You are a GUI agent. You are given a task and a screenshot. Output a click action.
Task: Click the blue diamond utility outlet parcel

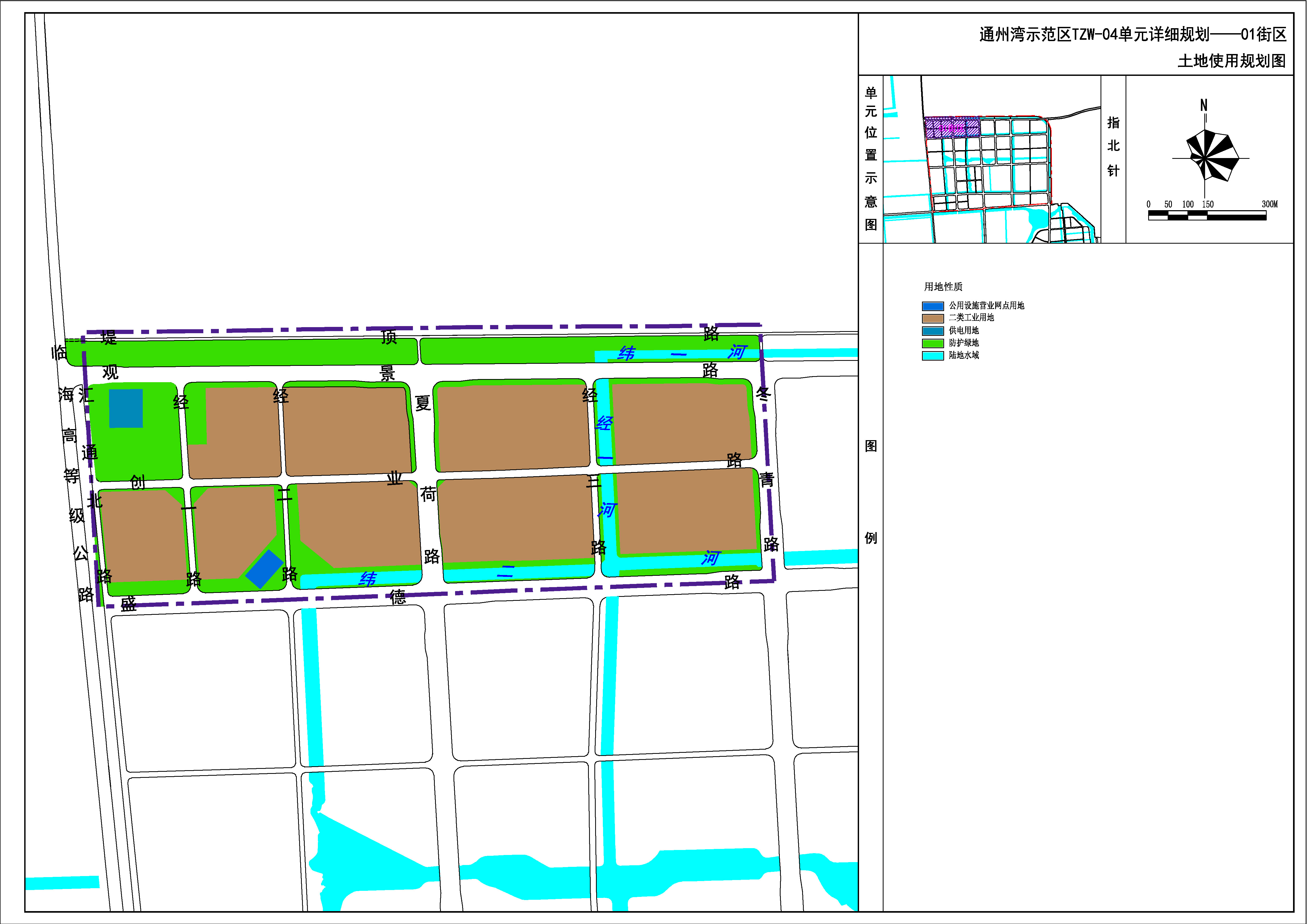coord(264,569)
